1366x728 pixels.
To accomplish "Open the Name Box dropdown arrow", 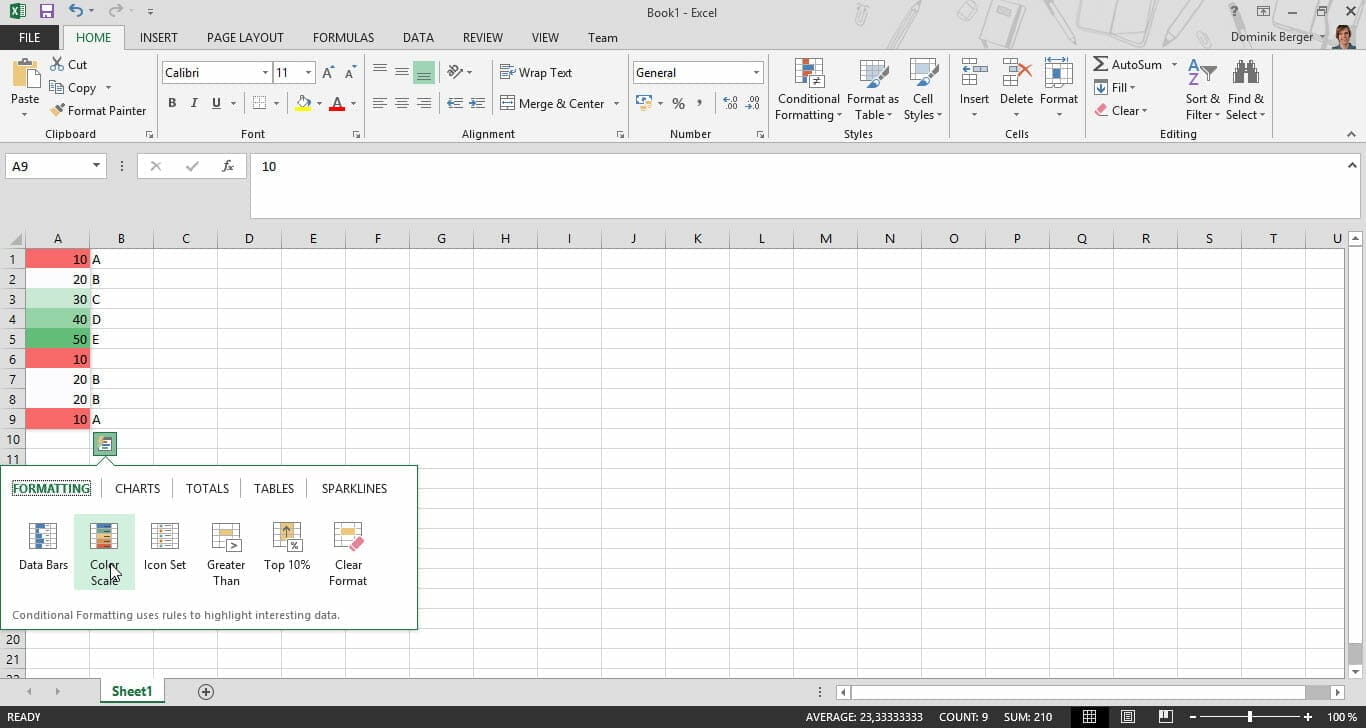I will click(x=97, y=167).
